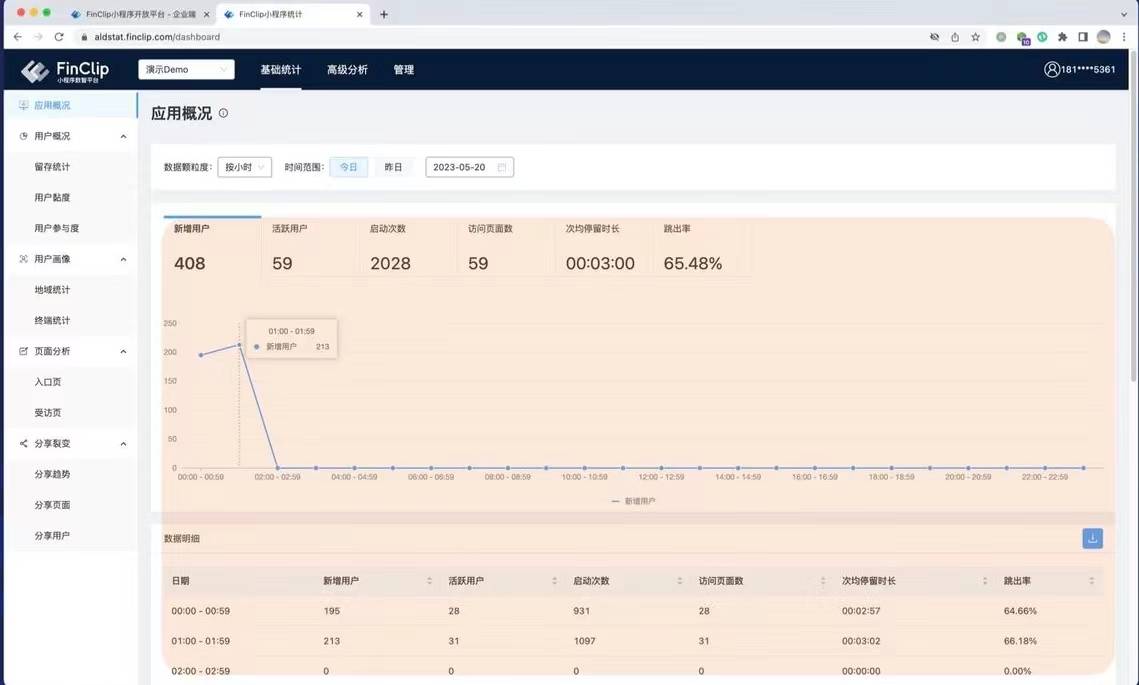1139x685 pixels.
Task: Click chart data point at 01:00 - 01:59
Action: (x=239, y=345)
